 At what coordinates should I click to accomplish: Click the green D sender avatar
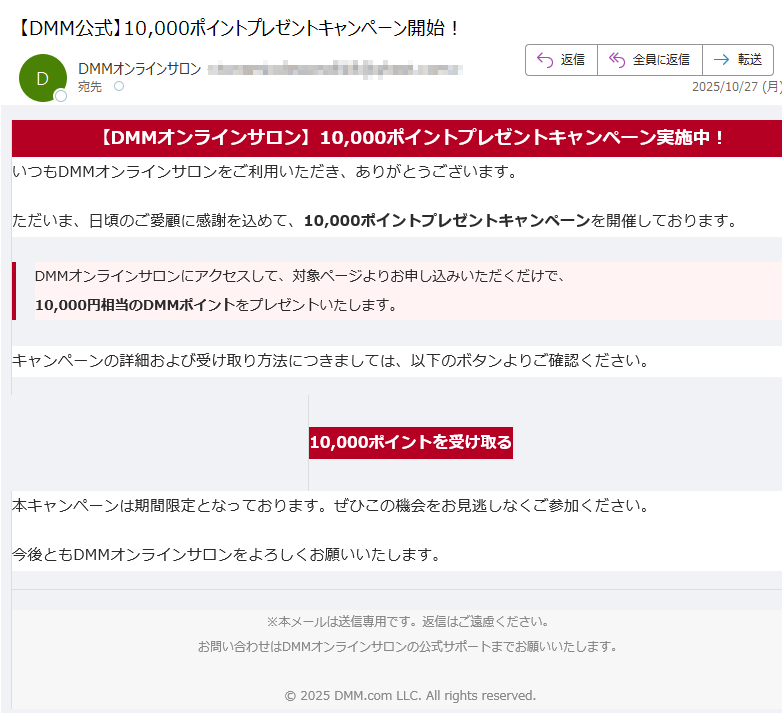pyautogui.click(x=43, y=78)
